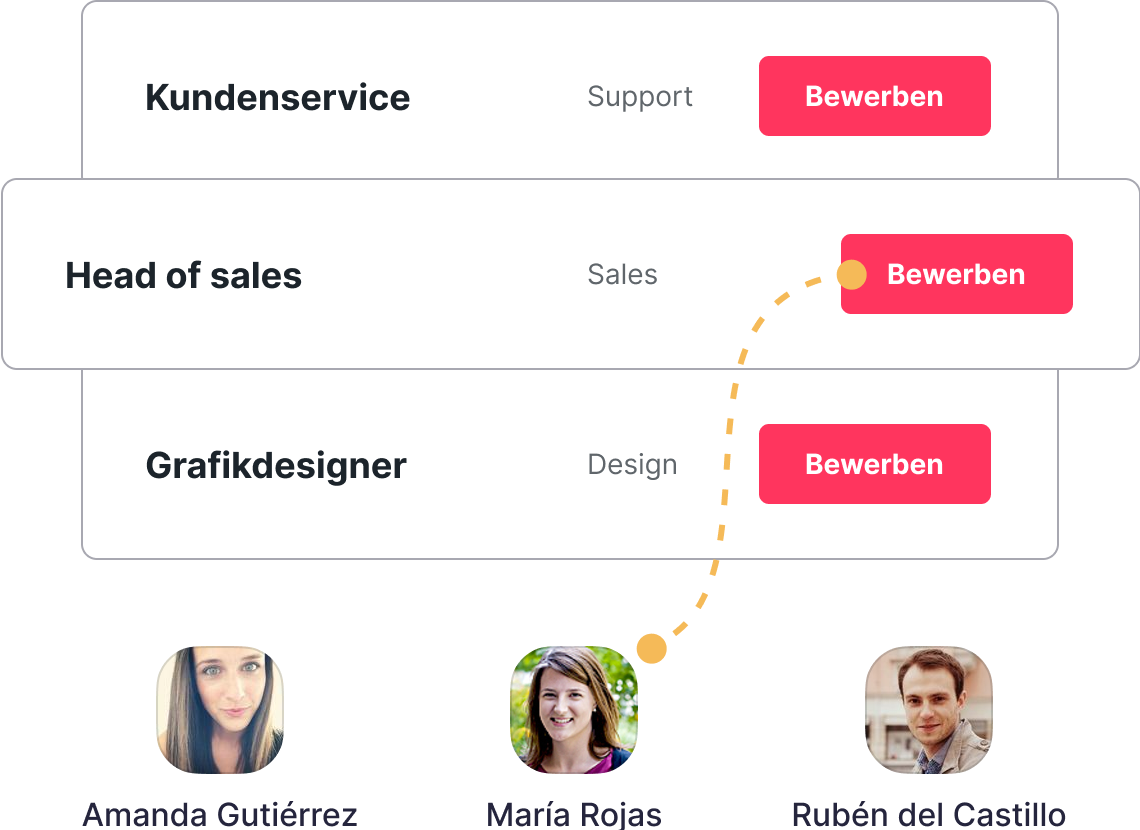Click the Sales department label
Image resolution: width=1140 pixels, height=830 pixels.
[622, 274]
